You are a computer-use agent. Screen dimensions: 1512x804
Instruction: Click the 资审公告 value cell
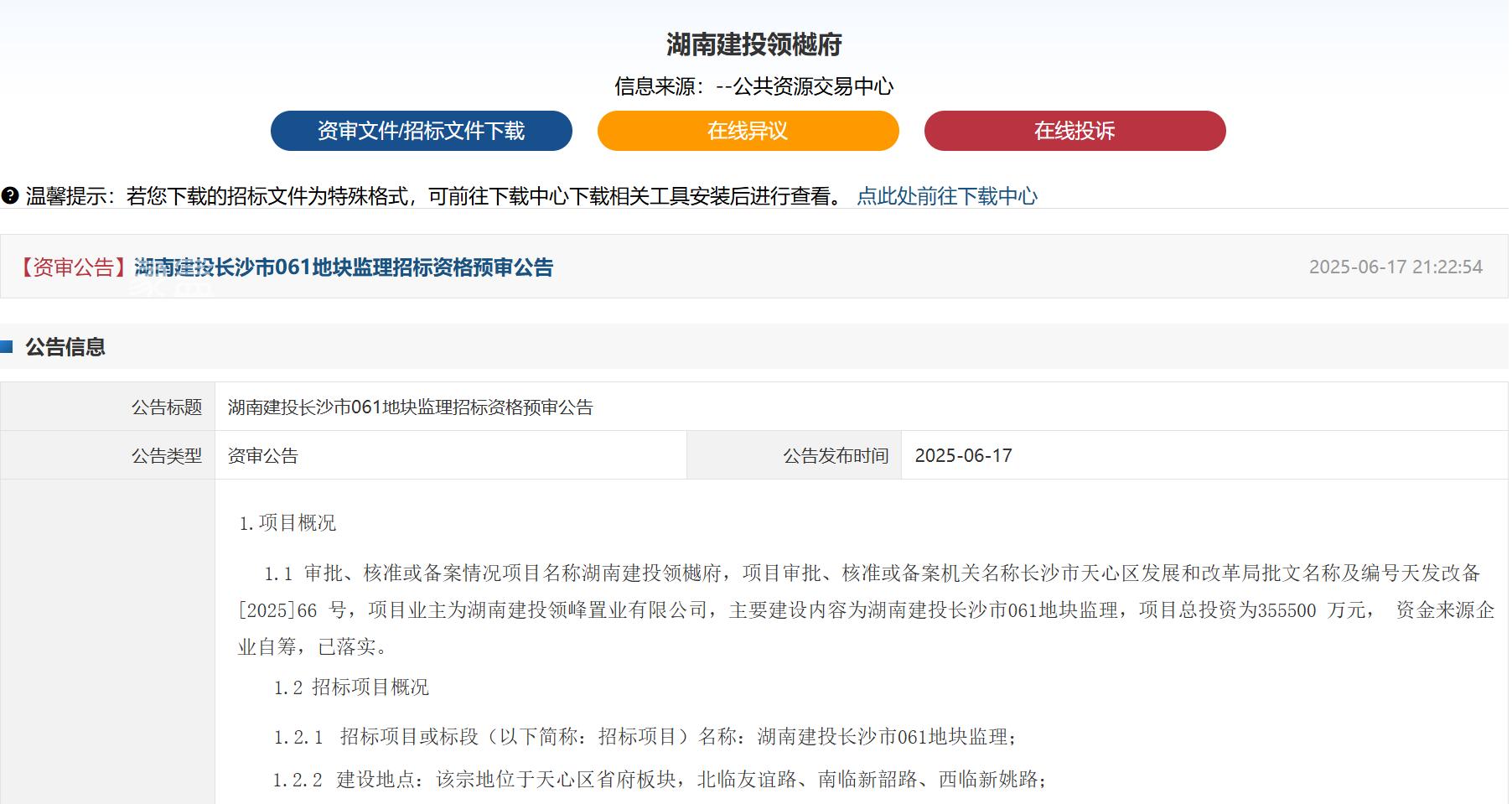[451, 455]
